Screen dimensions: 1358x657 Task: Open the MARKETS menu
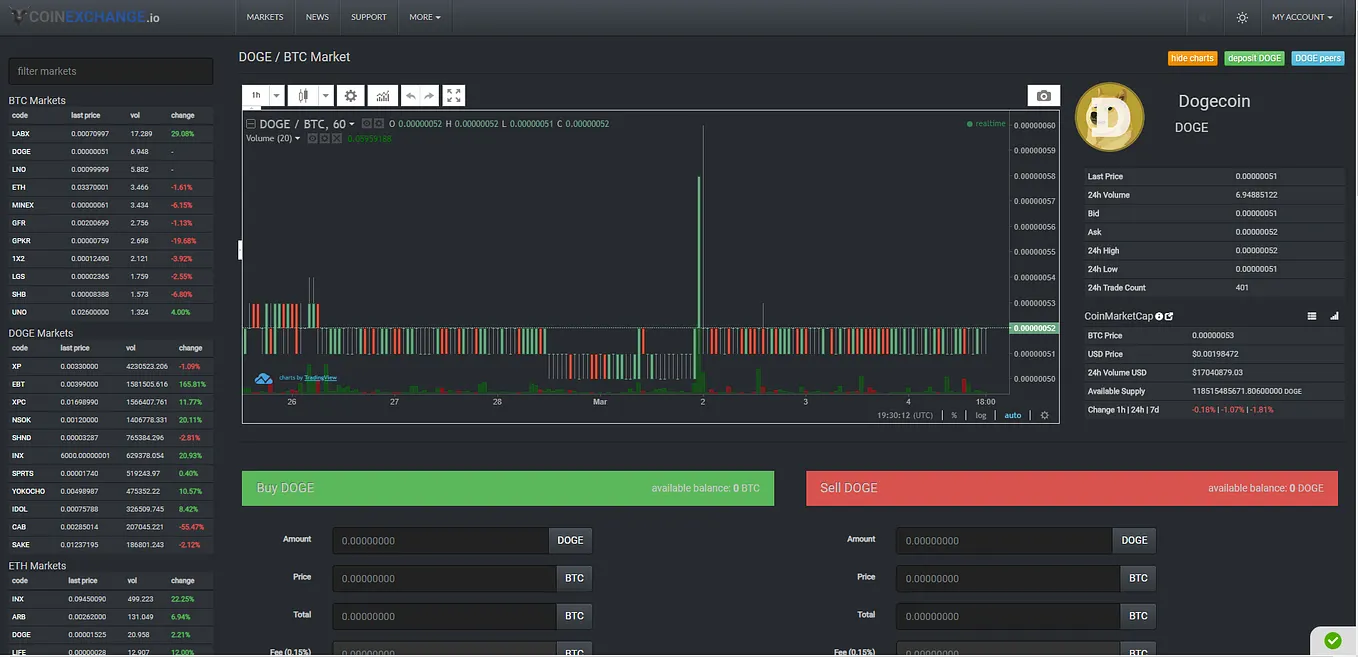click(x=265, y=17)
